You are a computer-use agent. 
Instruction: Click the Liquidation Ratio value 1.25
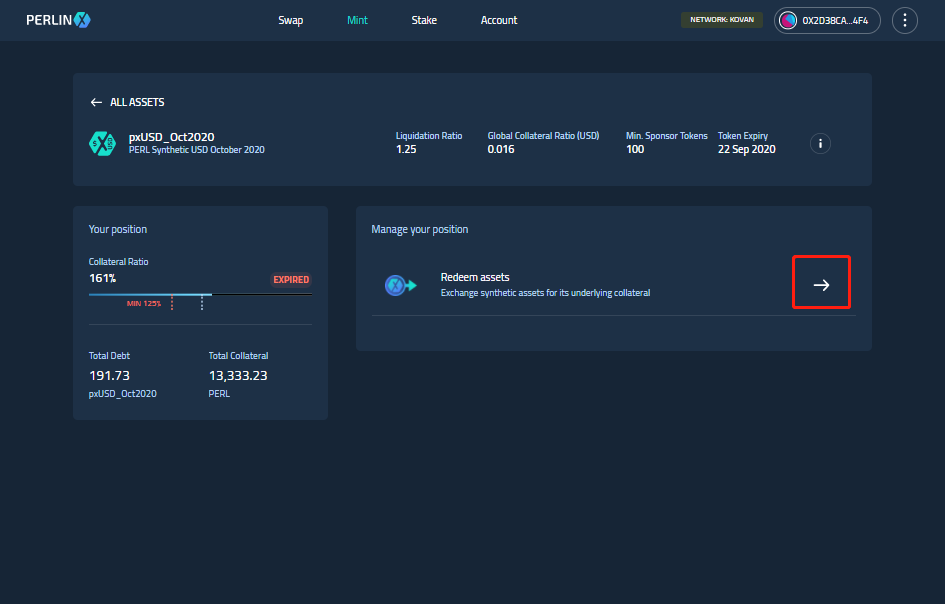(406, 149)
